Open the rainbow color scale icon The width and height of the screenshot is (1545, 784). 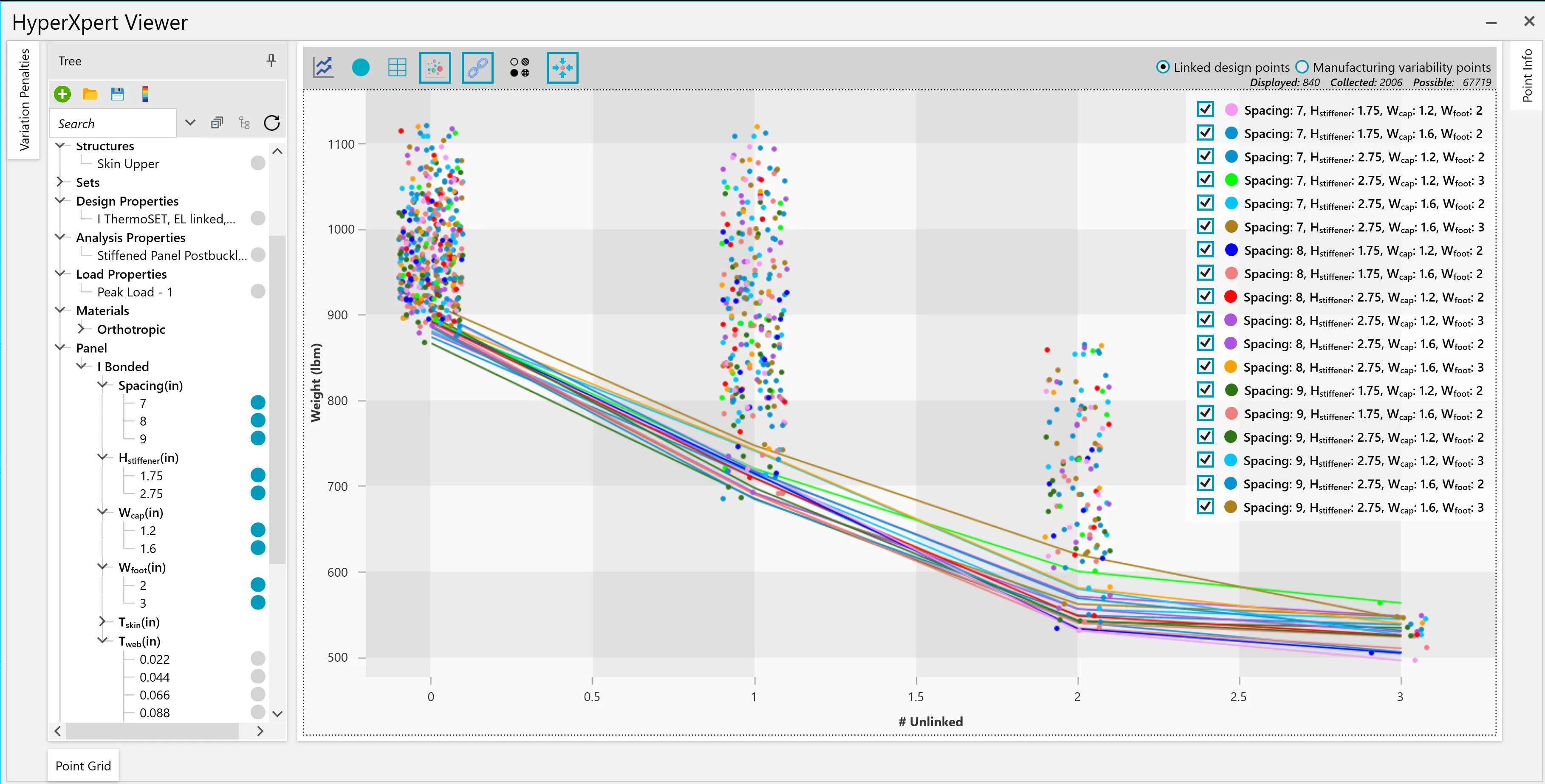144,94
